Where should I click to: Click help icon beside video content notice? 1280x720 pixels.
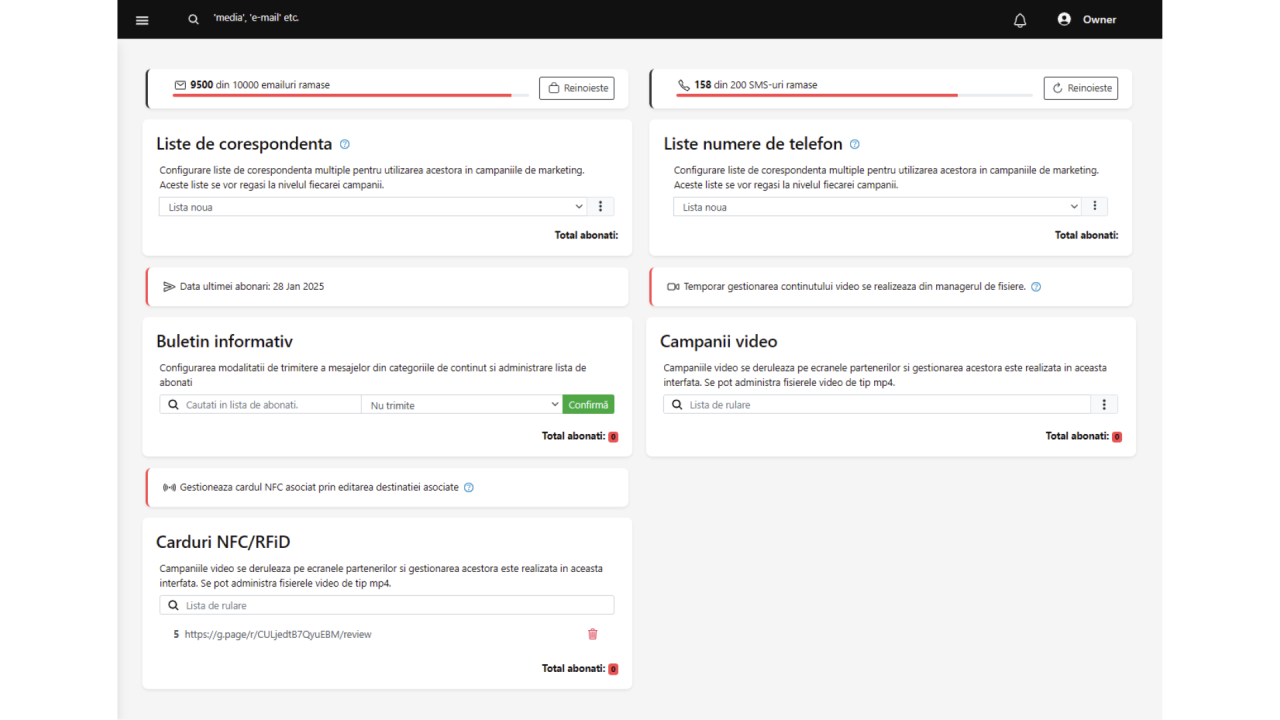click(x=1036, y=287)
